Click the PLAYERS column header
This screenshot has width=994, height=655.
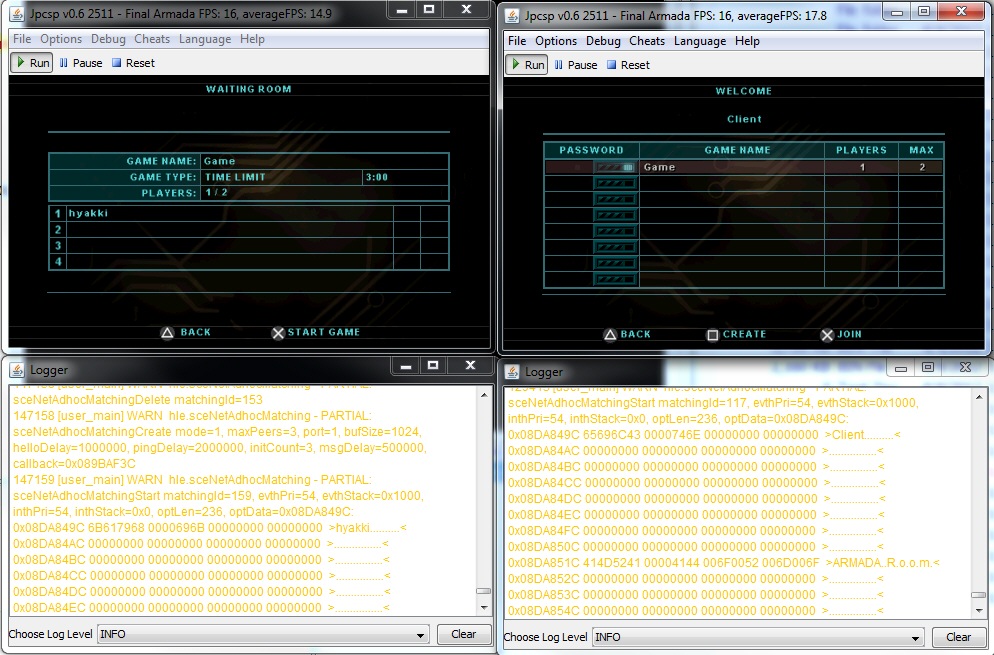pos(861,150)
